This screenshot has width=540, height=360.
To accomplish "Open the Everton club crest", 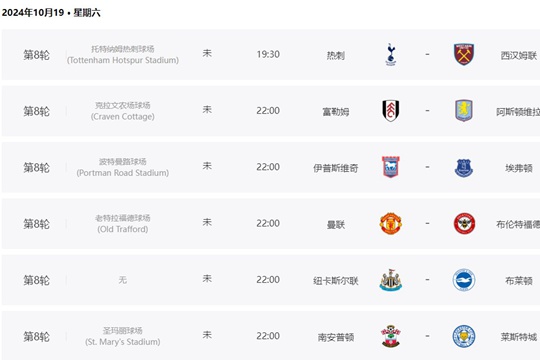I will tap(464, 168).
